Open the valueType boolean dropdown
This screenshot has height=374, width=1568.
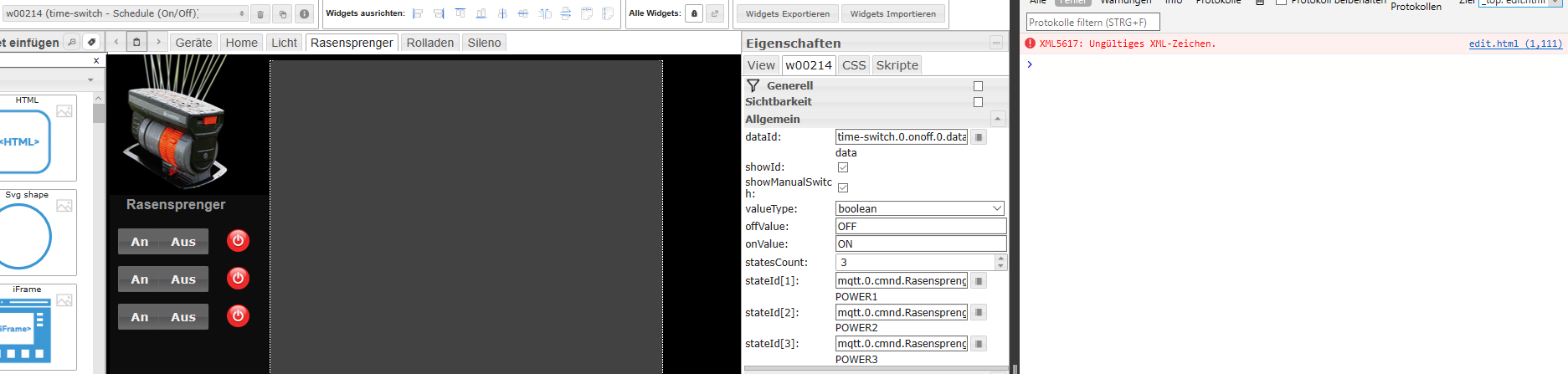(x=920, y=208)
